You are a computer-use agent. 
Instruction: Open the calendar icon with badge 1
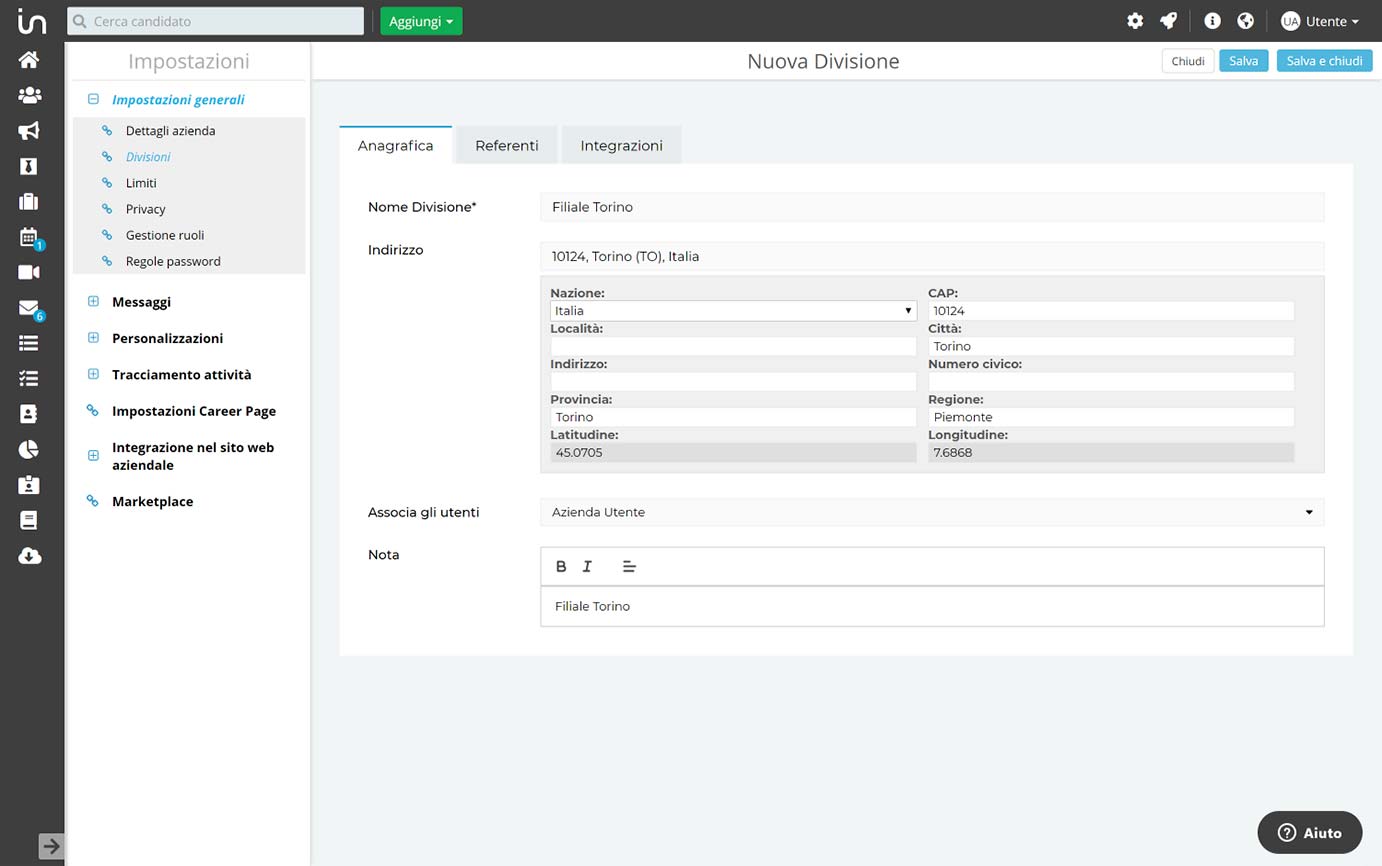pyautogui.click(x=29, y=237)
